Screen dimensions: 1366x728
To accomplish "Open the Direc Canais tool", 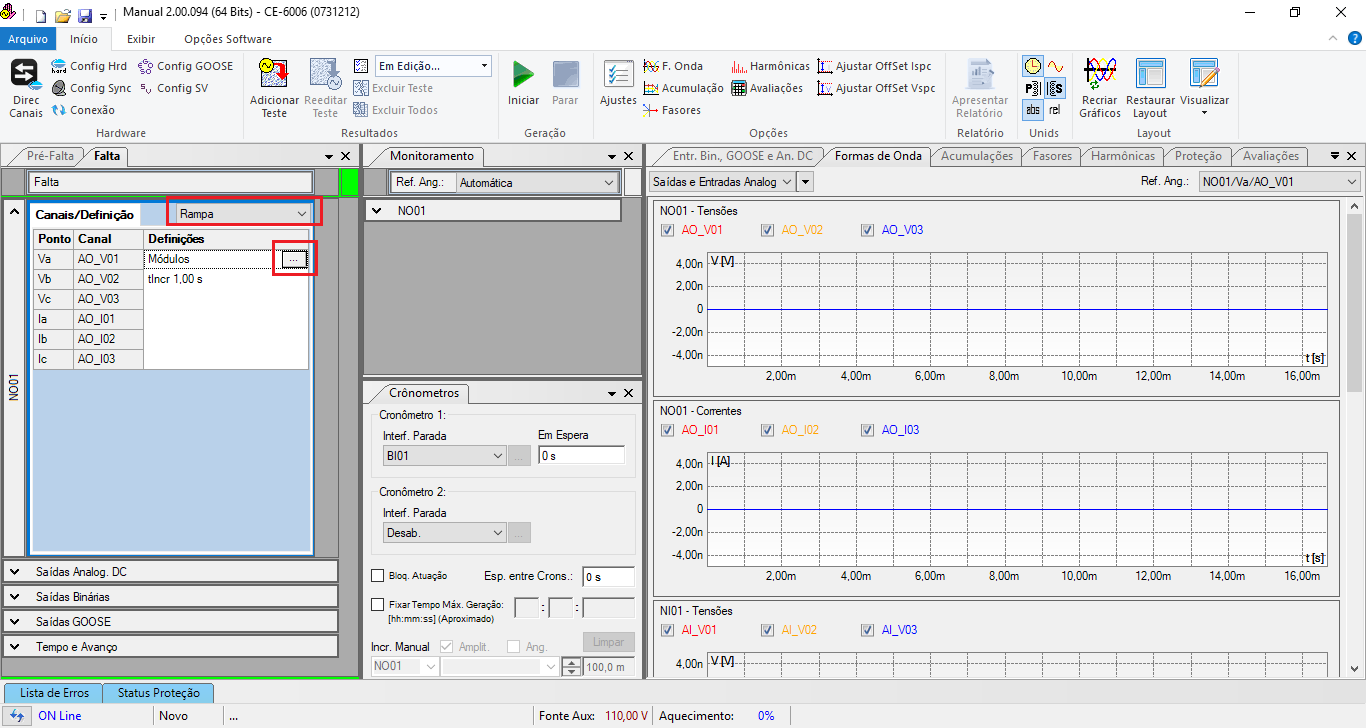I will (25, 88).
